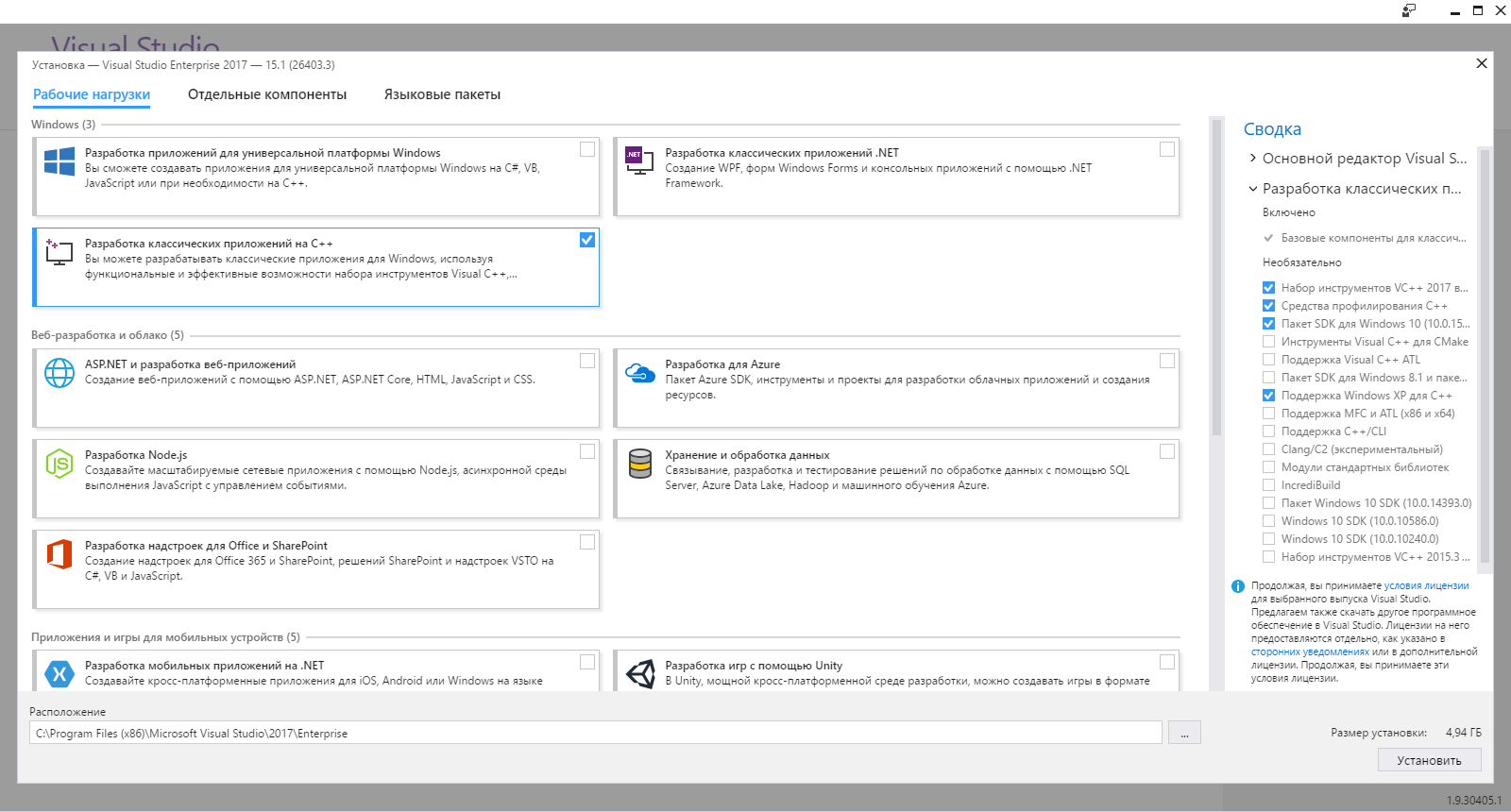Click the Xamarin mobile .NET icon
Viewport: 1511px width, 812px height.
point(59,674)
